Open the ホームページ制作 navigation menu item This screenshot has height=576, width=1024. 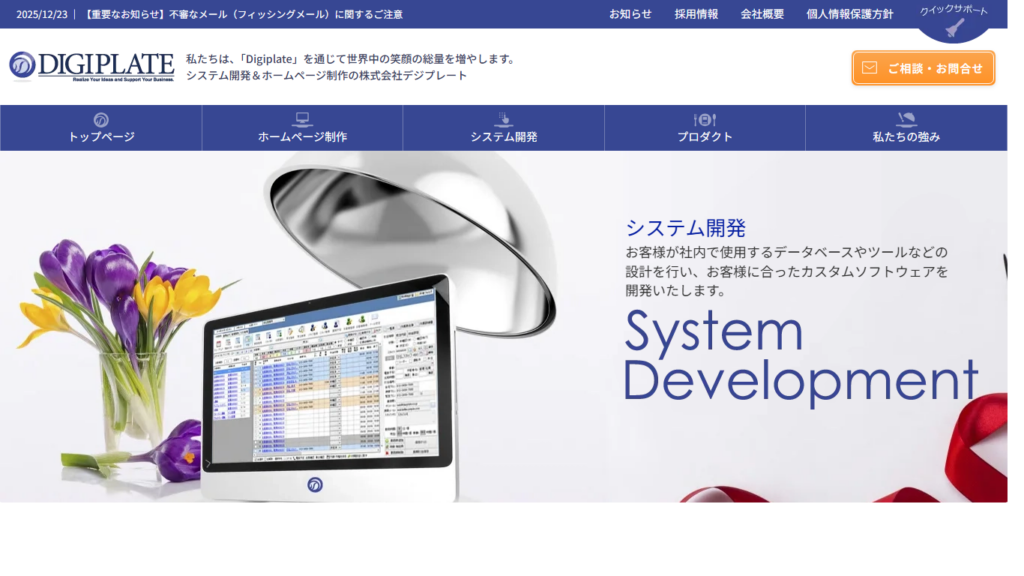click(302, 137)
